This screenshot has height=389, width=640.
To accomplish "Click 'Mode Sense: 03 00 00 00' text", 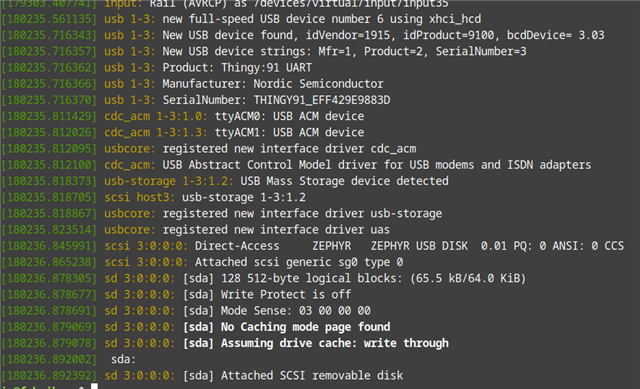I will [296, 311].
